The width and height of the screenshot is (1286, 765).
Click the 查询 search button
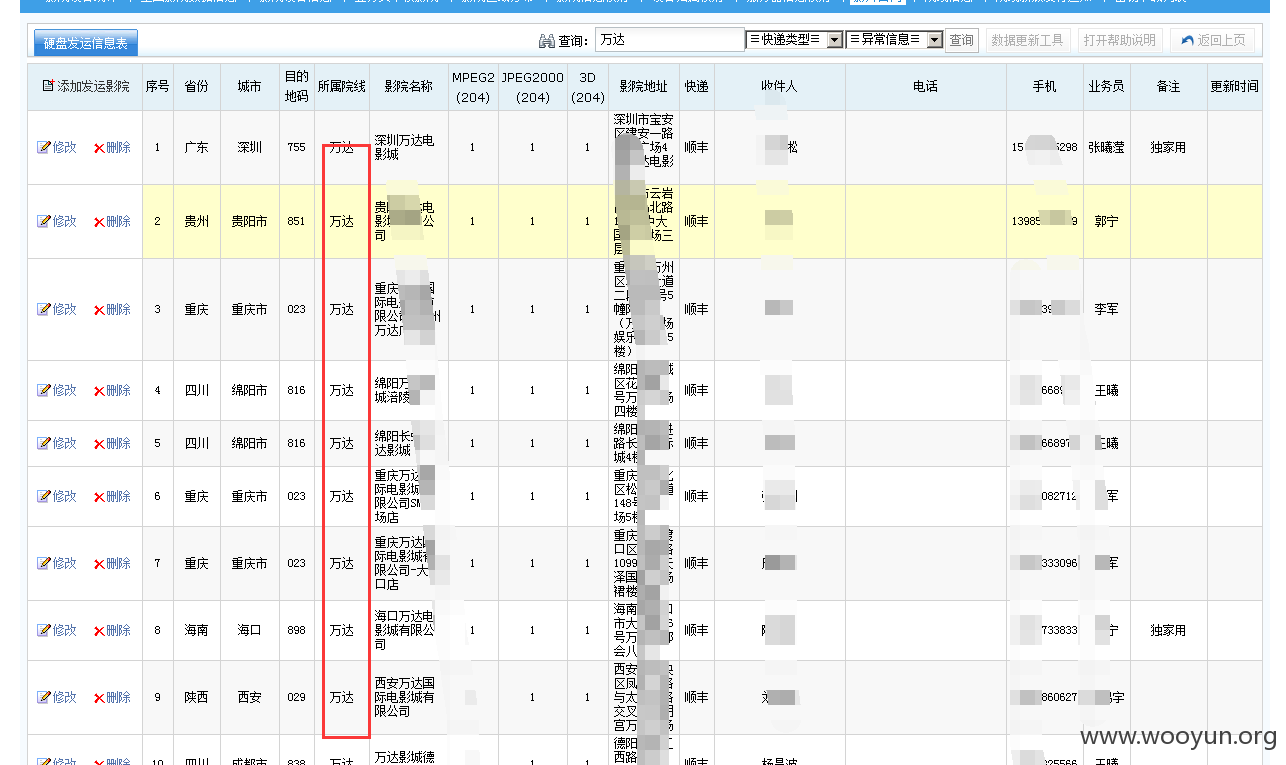point(961,41)
